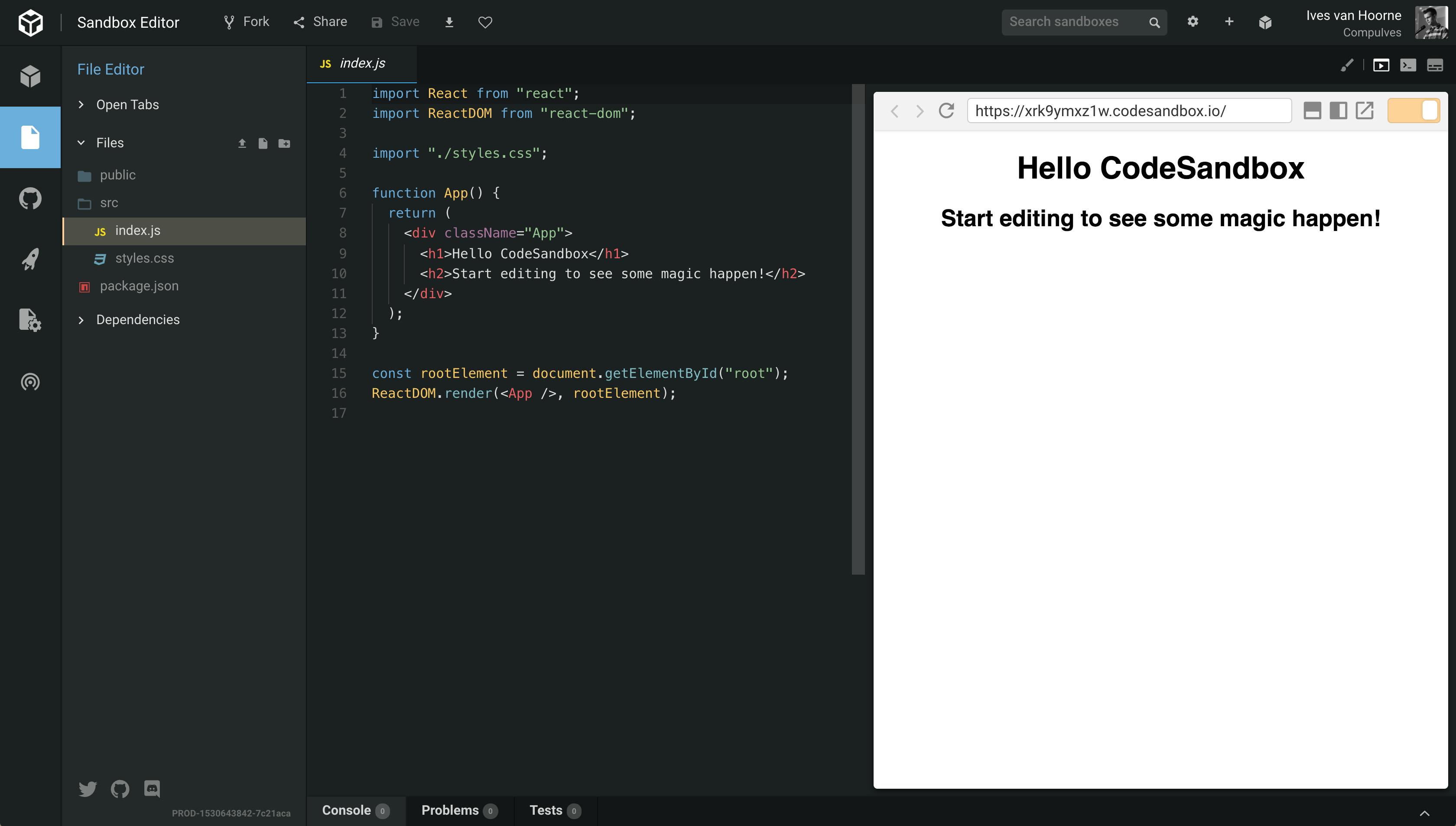This screenshot has width=1456, height=826.
Task: Click the upload files icon in Files
Action: [x=242, y=143]
